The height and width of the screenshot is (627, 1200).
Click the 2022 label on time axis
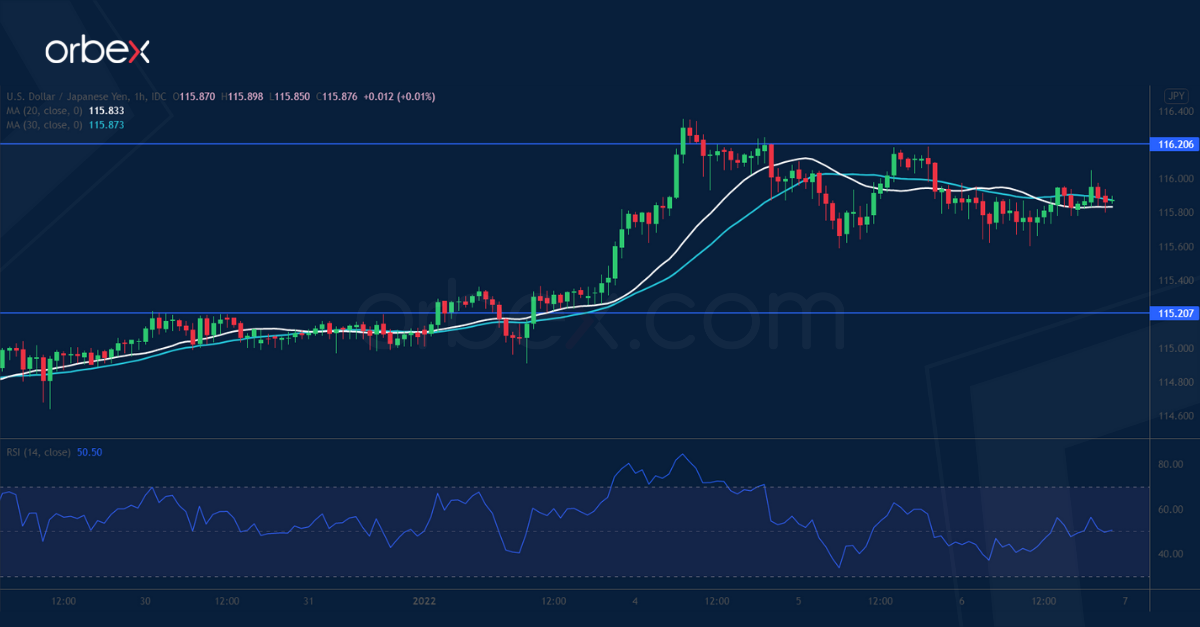pyautogui.click(x=425, y=601)
